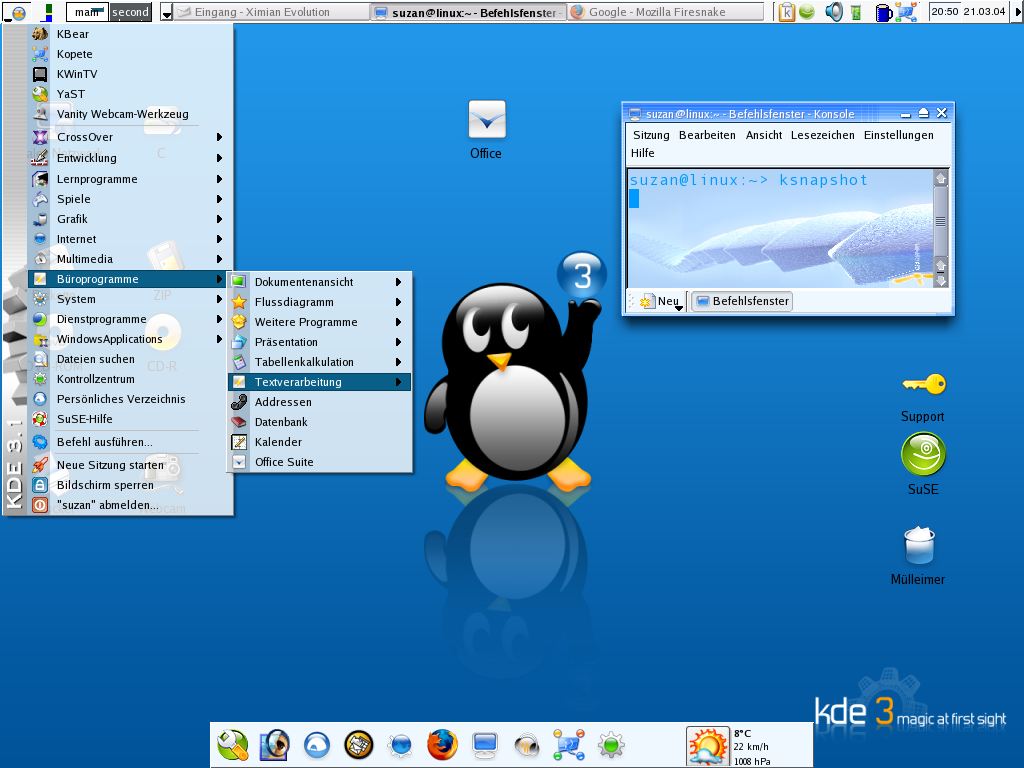Screen dimensions: 1024x768
Task: Open Vanity Webcam-Werkzeug menu entry
Action: (x=131, y=114)
